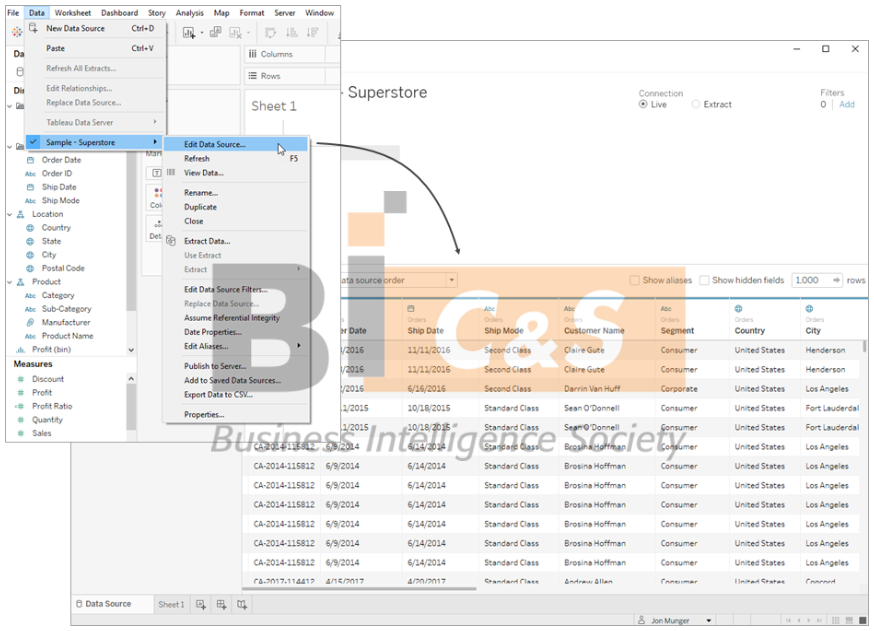Screen dimensions: 874x631
Task: Open the data source order sort dropdown
Action: pos(452,281)
